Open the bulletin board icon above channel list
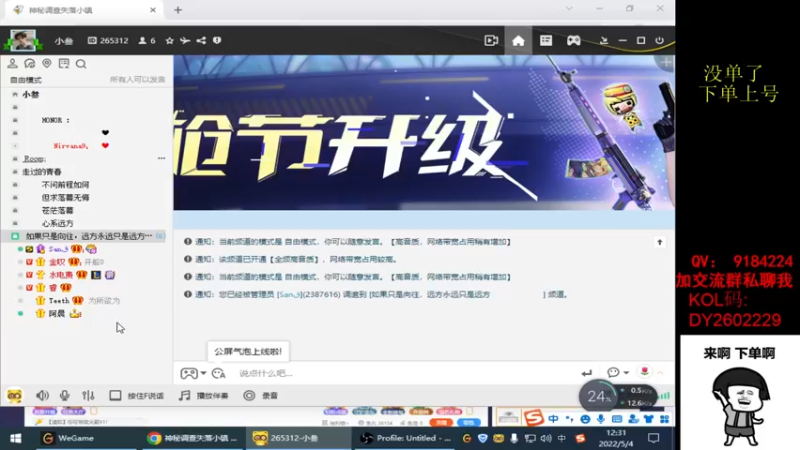 [x=64, y=63]
